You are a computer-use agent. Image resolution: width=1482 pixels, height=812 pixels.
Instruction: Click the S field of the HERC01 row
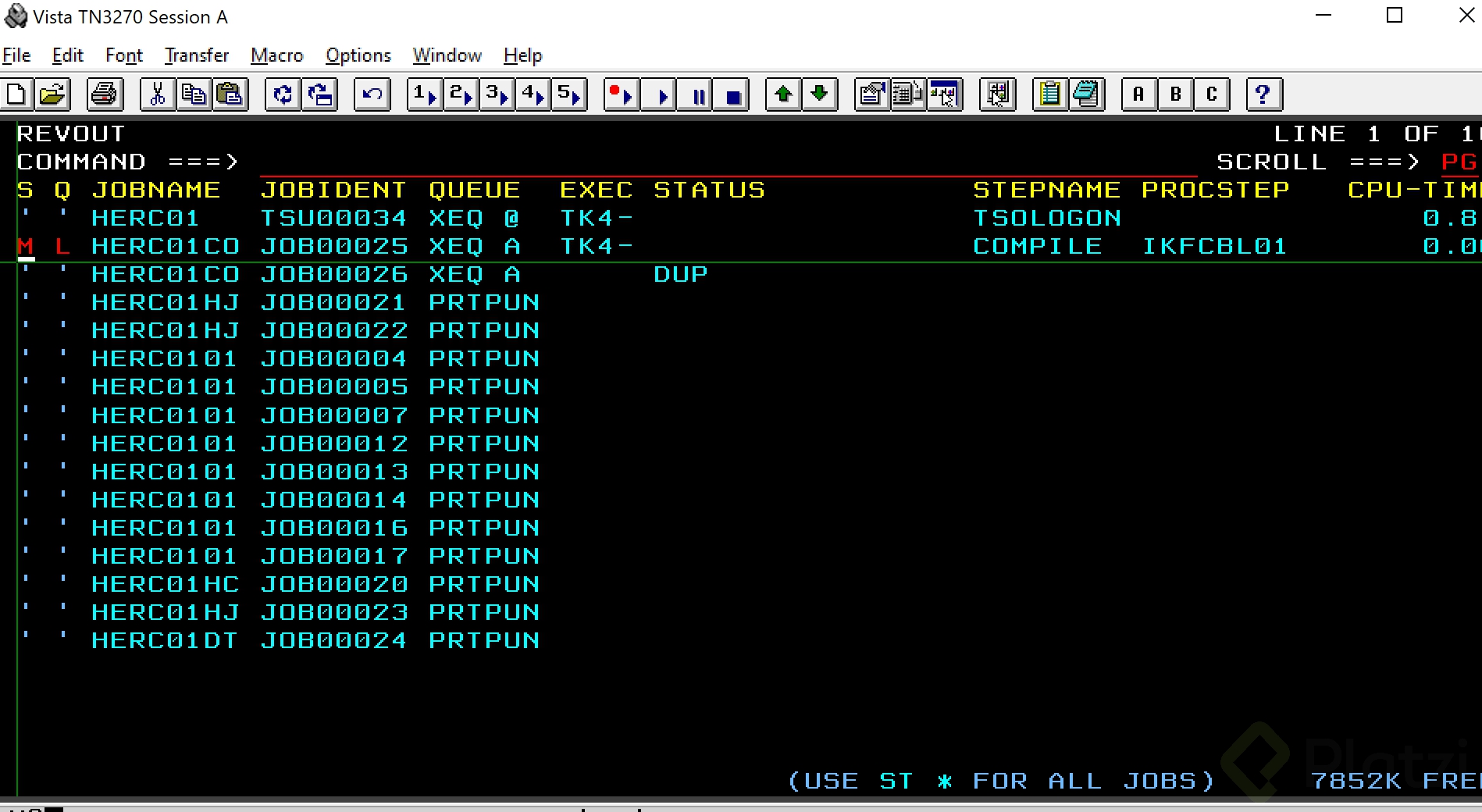25,218
